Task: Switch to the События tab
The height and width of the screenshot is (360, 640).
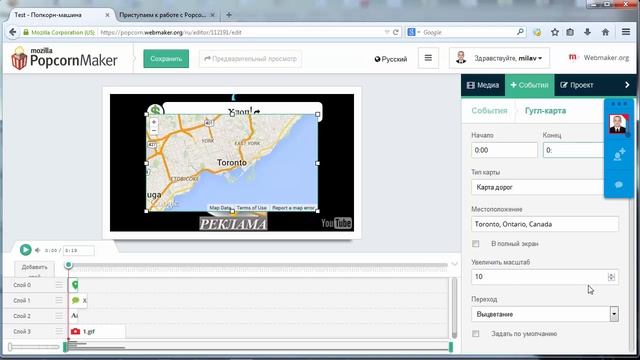Action: point(529,85)
